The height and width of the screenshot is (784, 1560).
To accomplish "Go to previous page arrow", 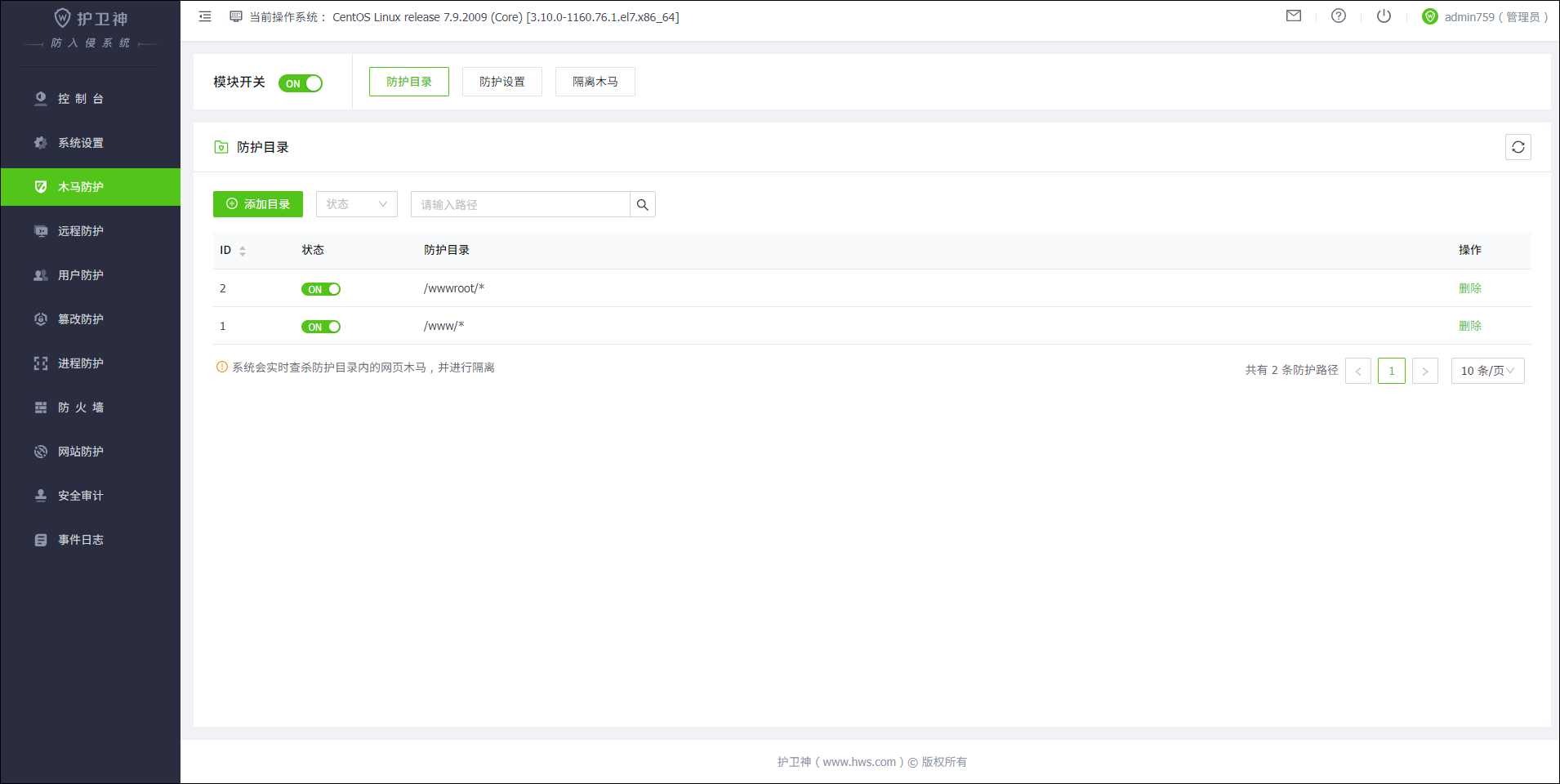I will click(1358, 371).
